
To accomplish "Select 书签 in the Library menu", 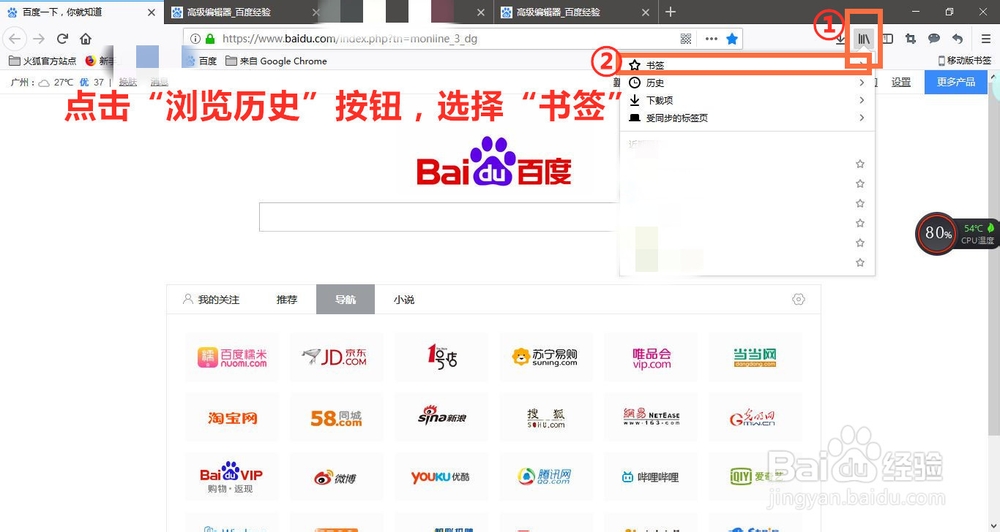I will [x=747, y=65].
